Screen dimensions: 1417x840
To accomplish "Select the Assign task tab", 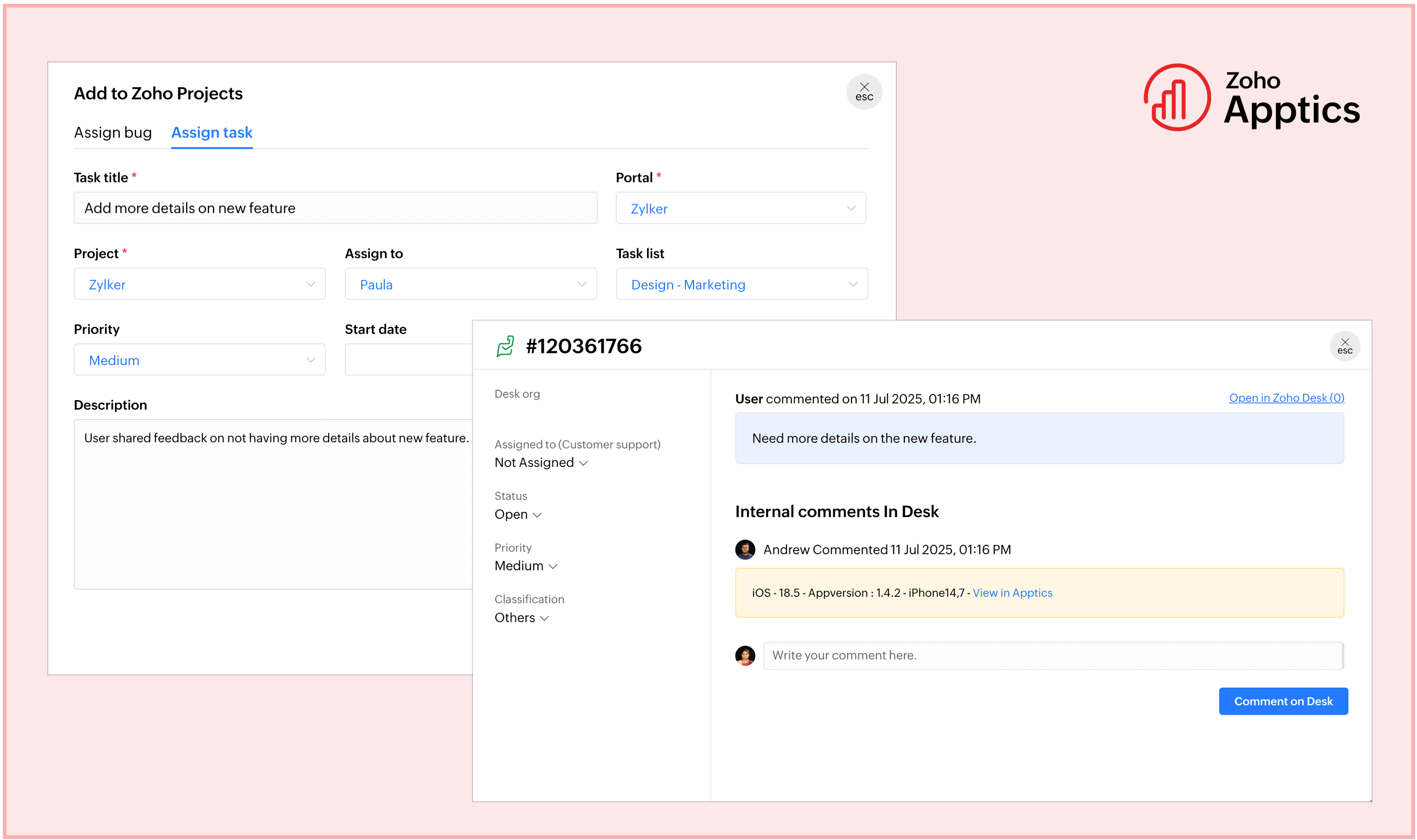I will [211, 132].
